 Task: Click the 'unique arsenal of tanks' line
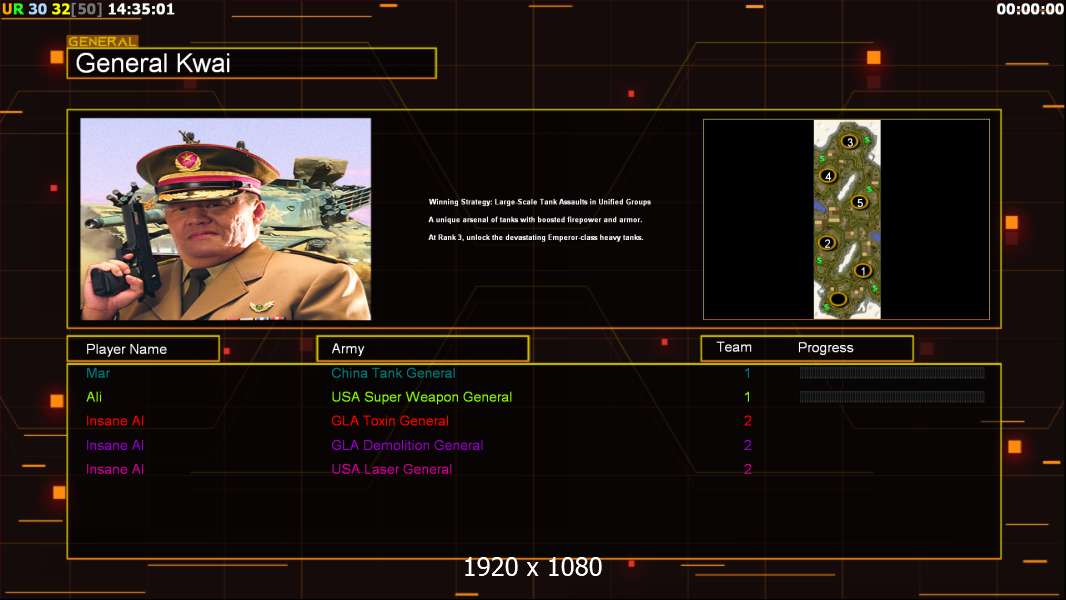click(x=535, y=219)
